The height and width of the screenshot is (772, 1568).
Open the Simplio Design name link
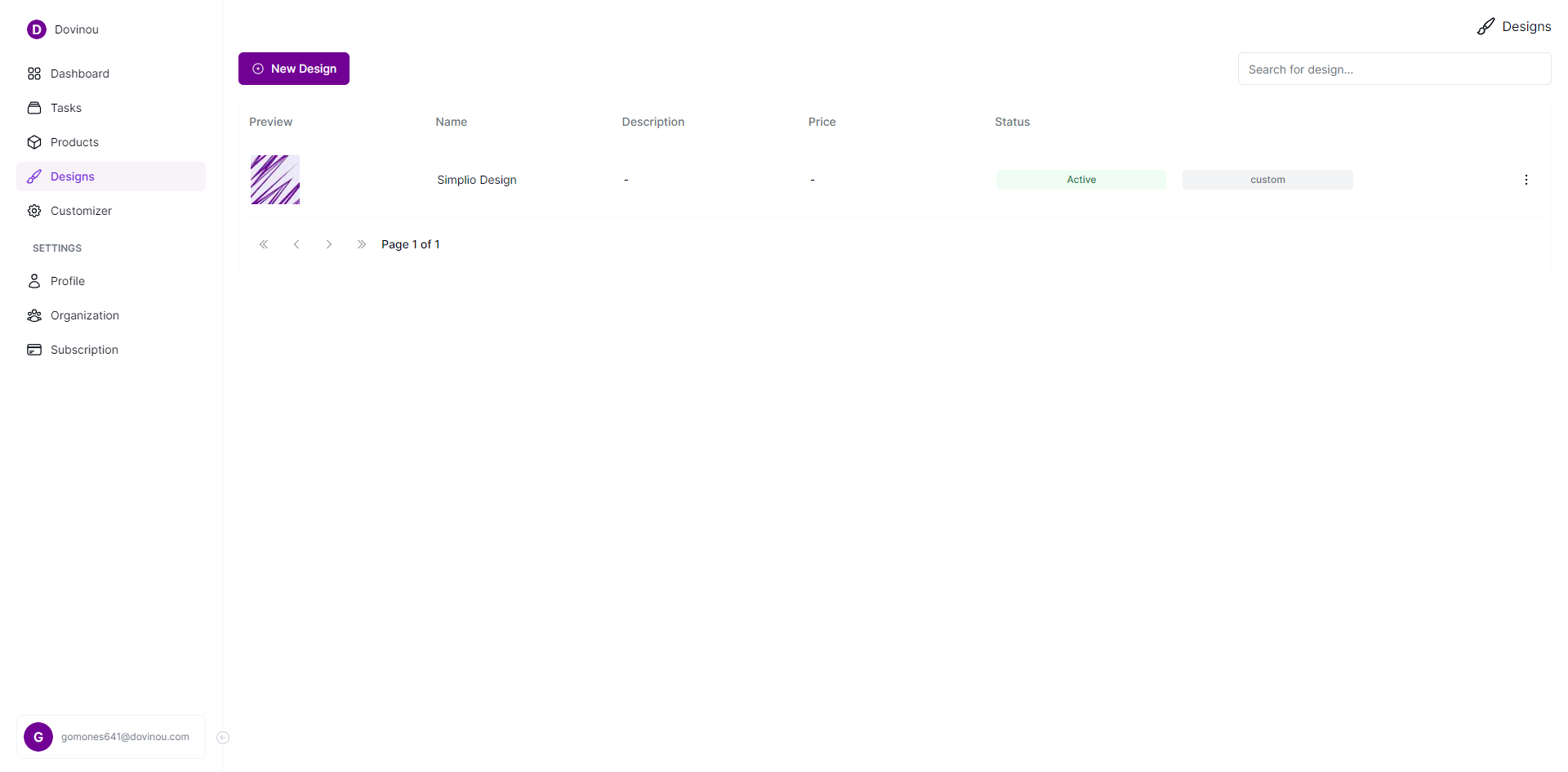(x=477, y=180)
